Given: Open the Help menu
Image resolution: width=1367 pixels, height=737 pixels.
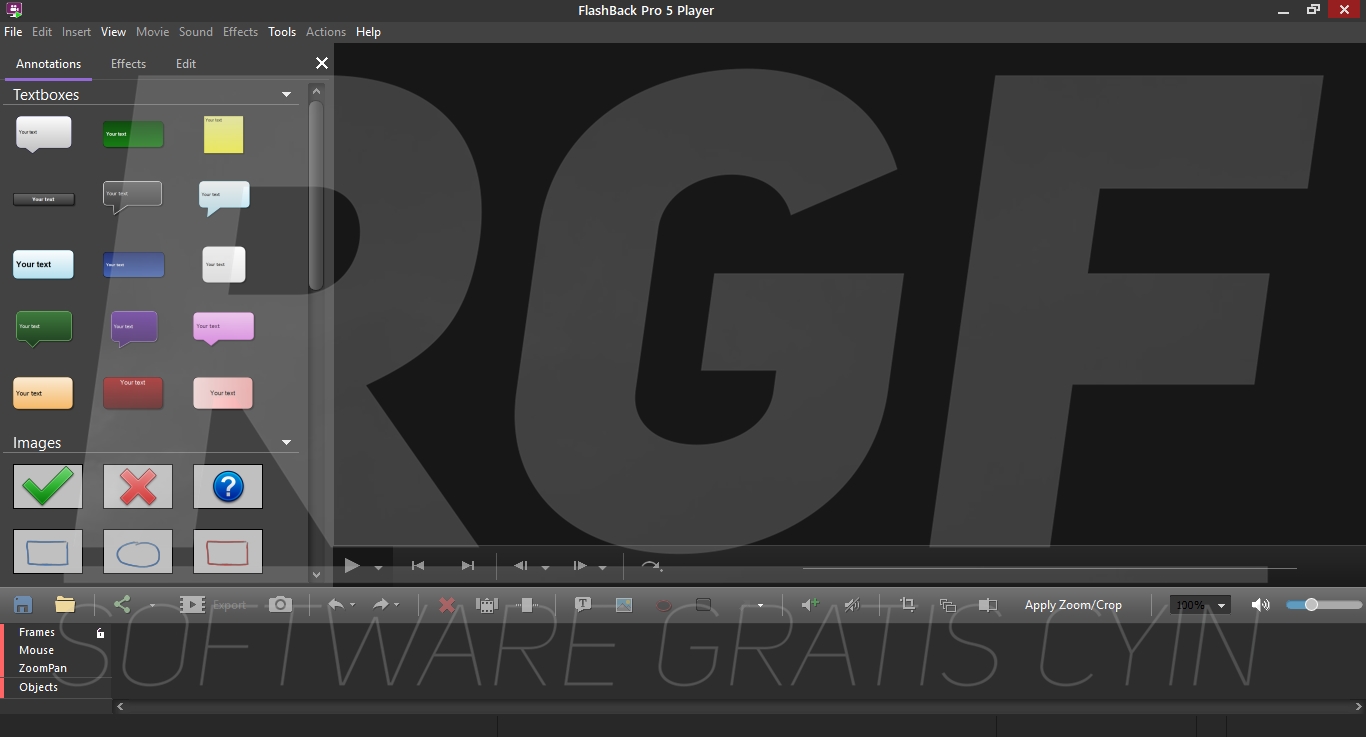Looking at the screenshot, I should (368, 32).
